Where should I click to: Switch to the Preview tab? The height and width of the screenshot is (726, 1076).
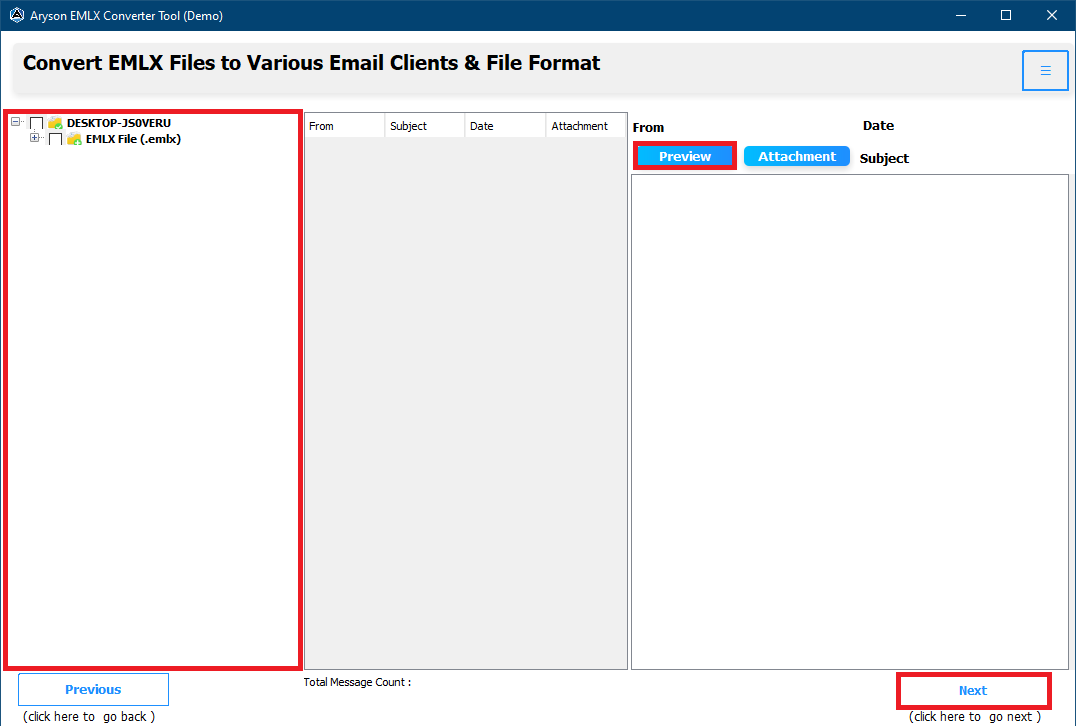[x=685, y=156]
